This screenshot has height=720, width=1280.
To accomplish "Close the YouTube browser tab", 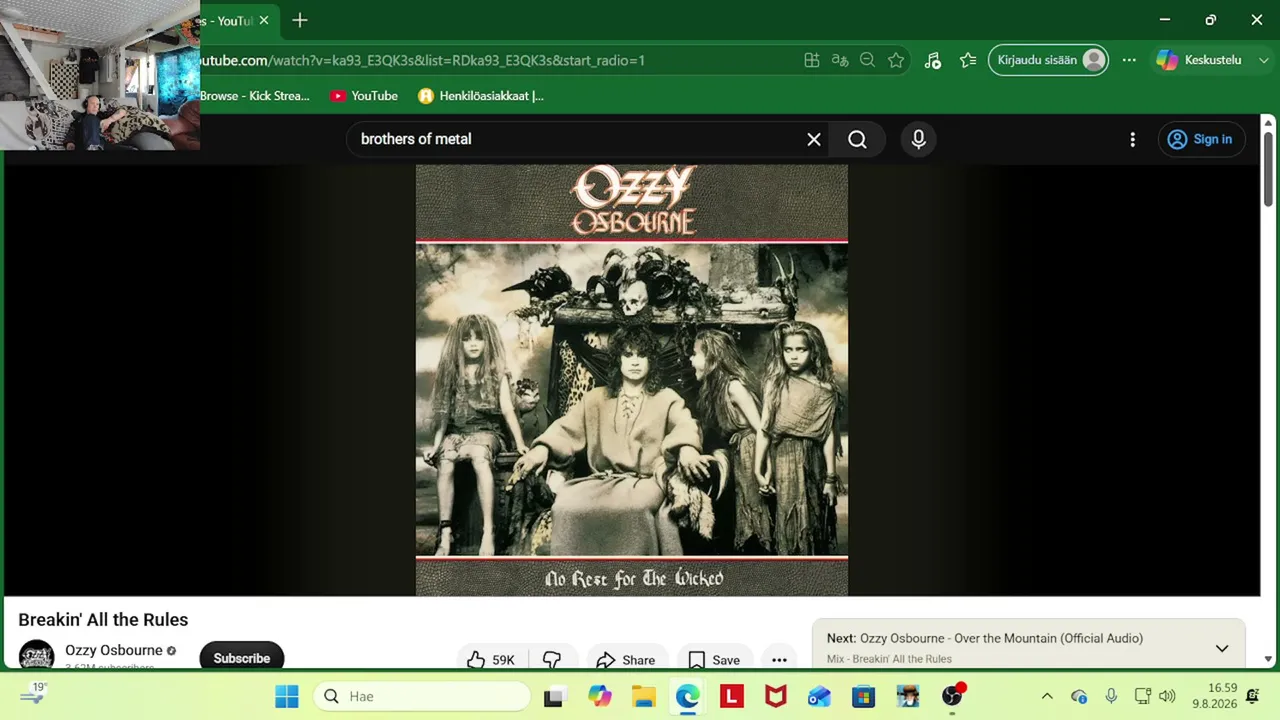I will (x=264, y=20).
